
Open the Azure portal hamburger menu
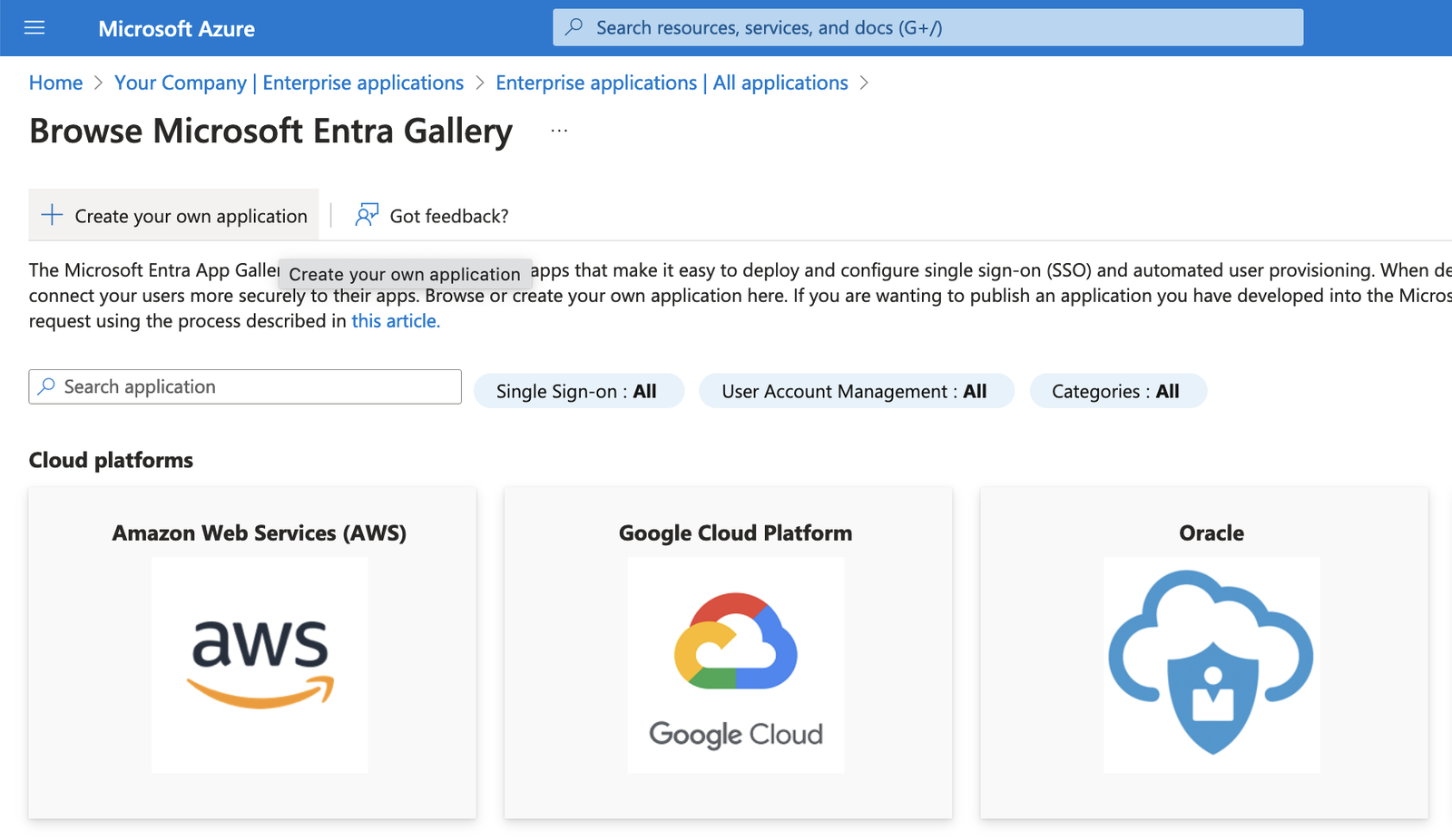[34, 28]
